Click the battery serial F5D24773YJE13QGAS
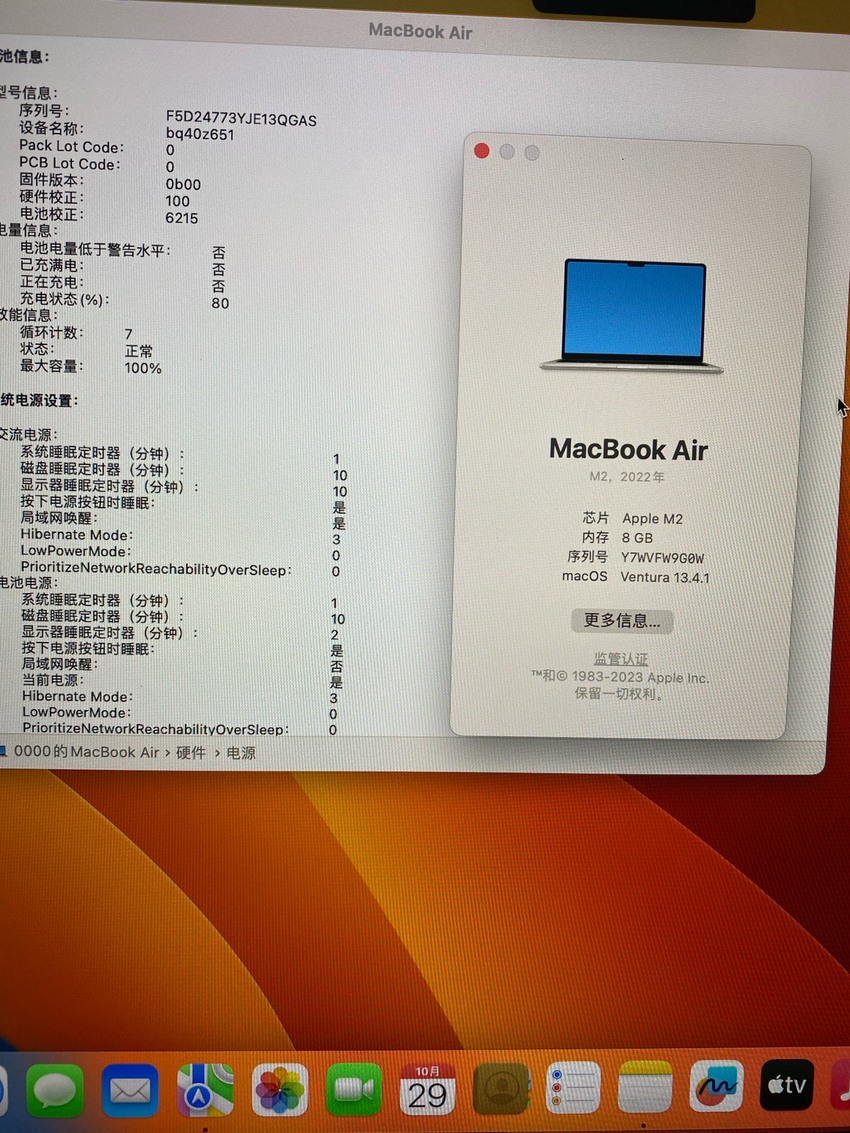850x1133 pixels. pyautogui.click(x=241, y=119)
